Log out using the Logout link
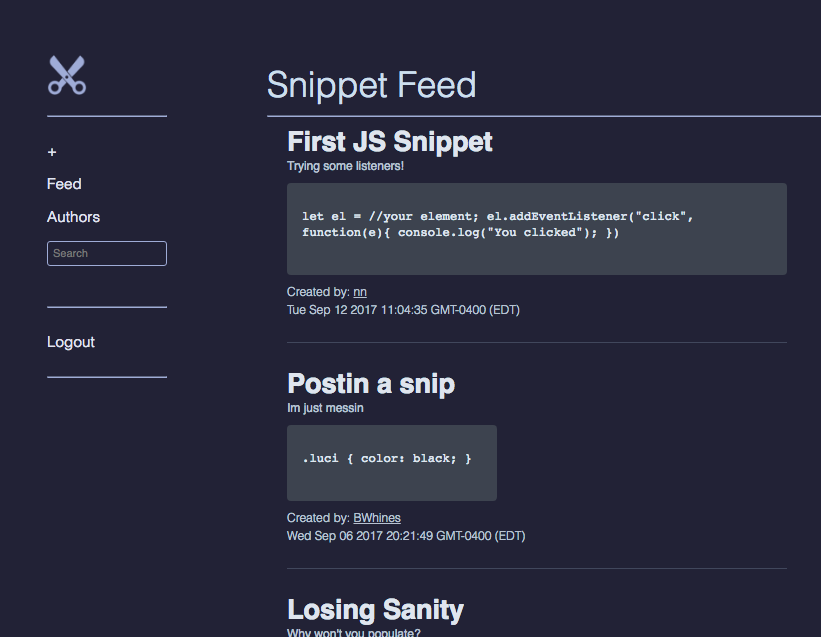This screenshot has width=821, height=637. click(x=71, y=342)
